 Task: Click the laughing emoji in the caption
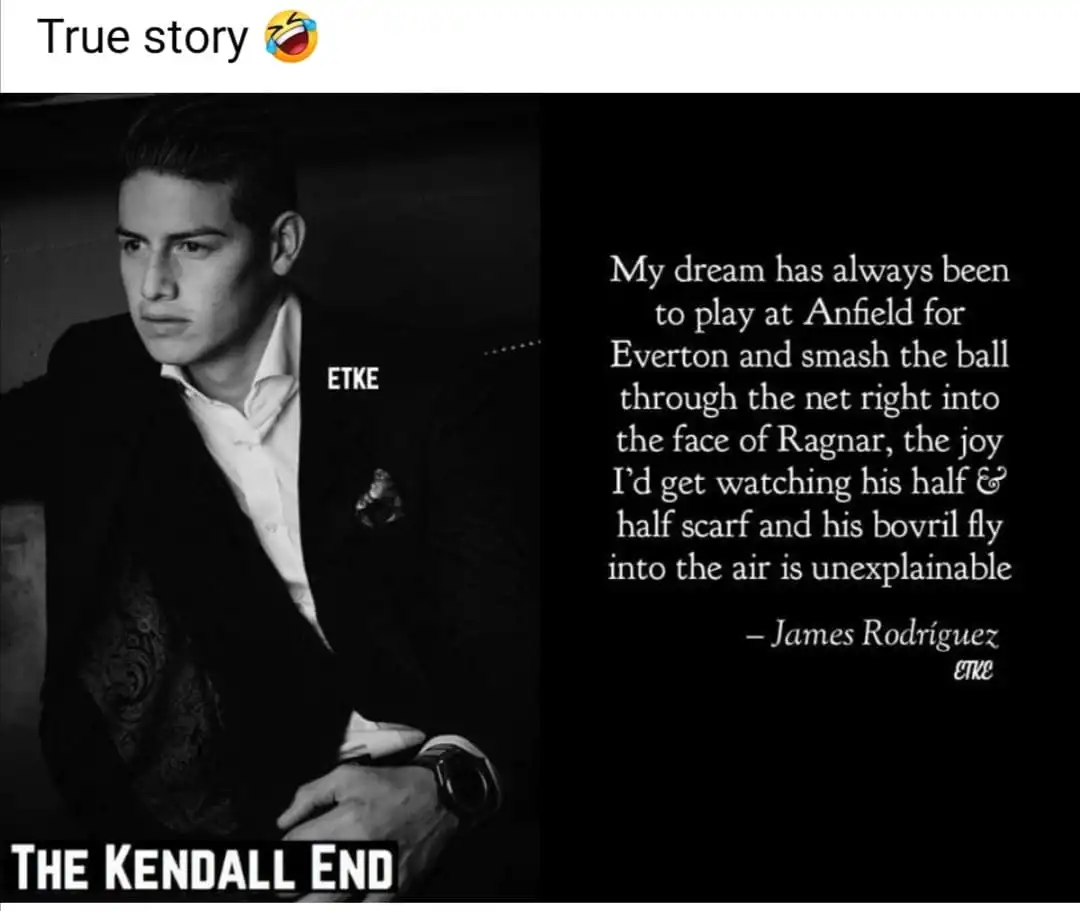[x=291, y=36]
